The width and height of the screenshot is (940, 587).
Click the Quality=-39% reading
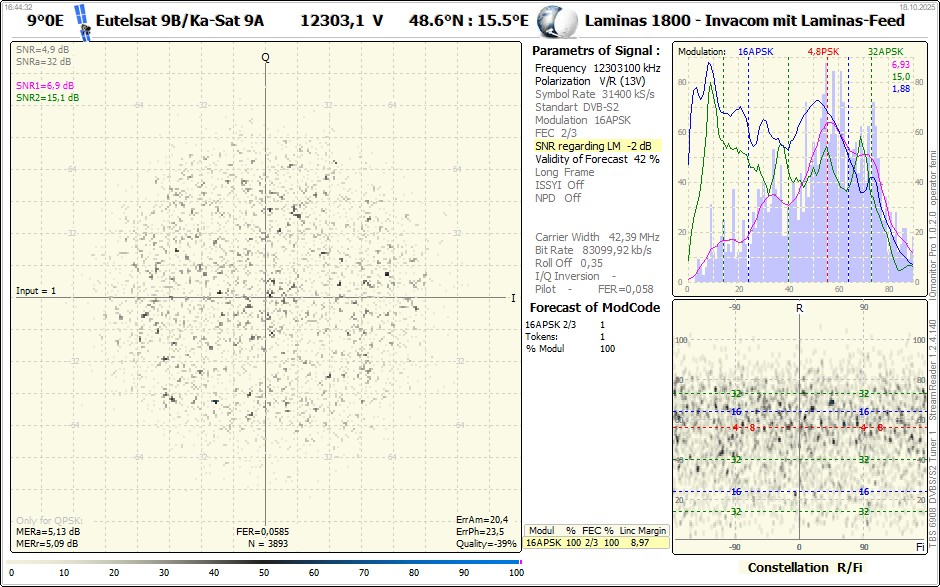[x=486, y=544]
